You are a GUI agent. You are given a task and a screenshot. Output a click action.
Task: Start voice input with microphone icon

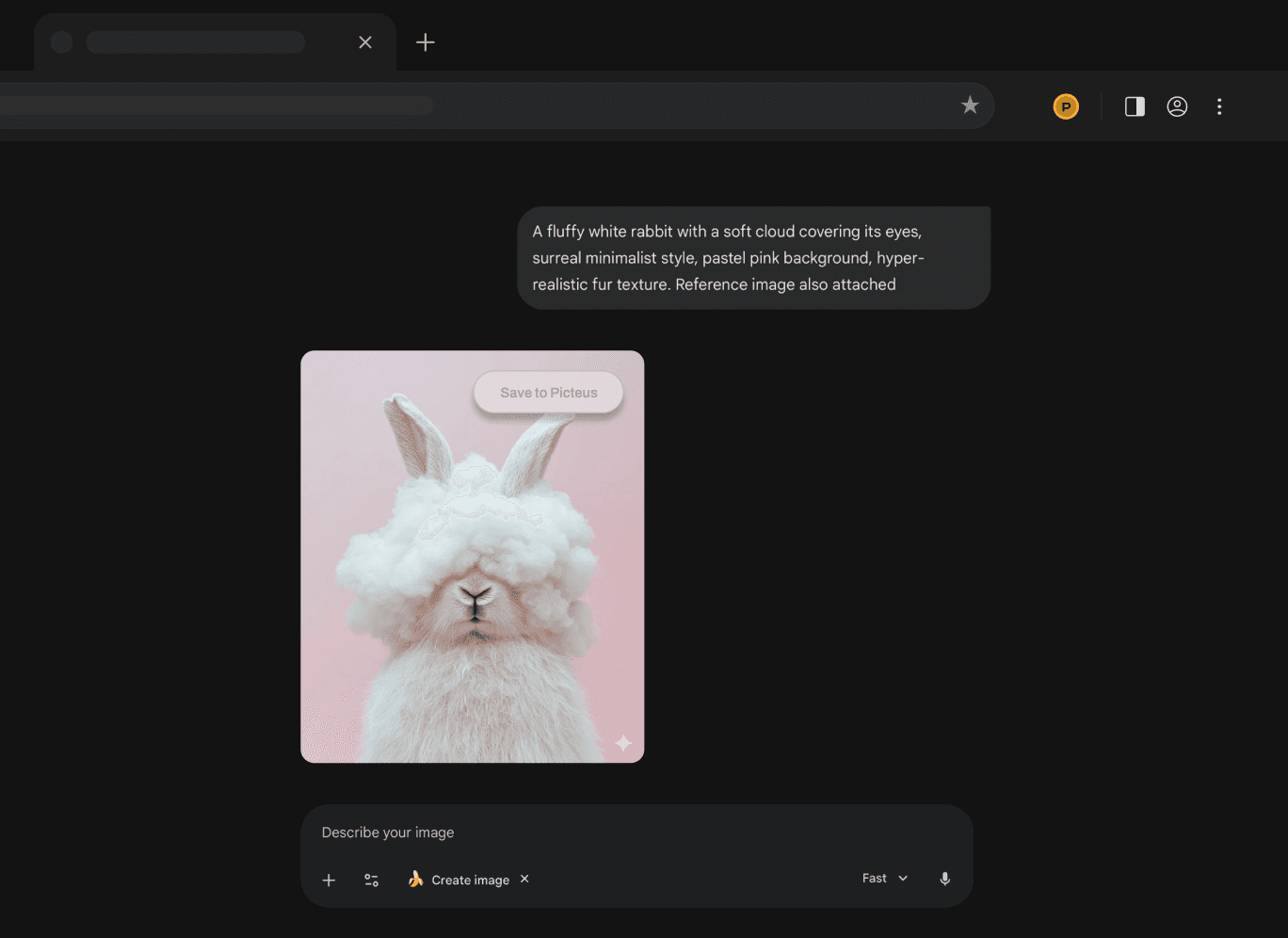(x=945, y=879)
